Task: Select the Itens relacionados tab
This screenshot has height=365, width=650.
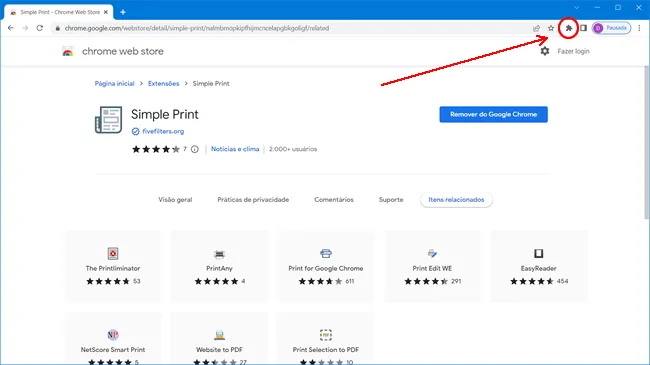Action: (x=456, y=200)
